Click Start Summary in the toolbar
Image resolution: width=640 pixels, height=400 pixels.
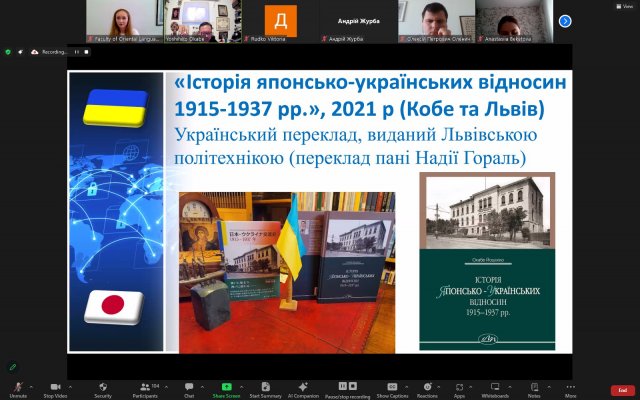coord(265,387)
